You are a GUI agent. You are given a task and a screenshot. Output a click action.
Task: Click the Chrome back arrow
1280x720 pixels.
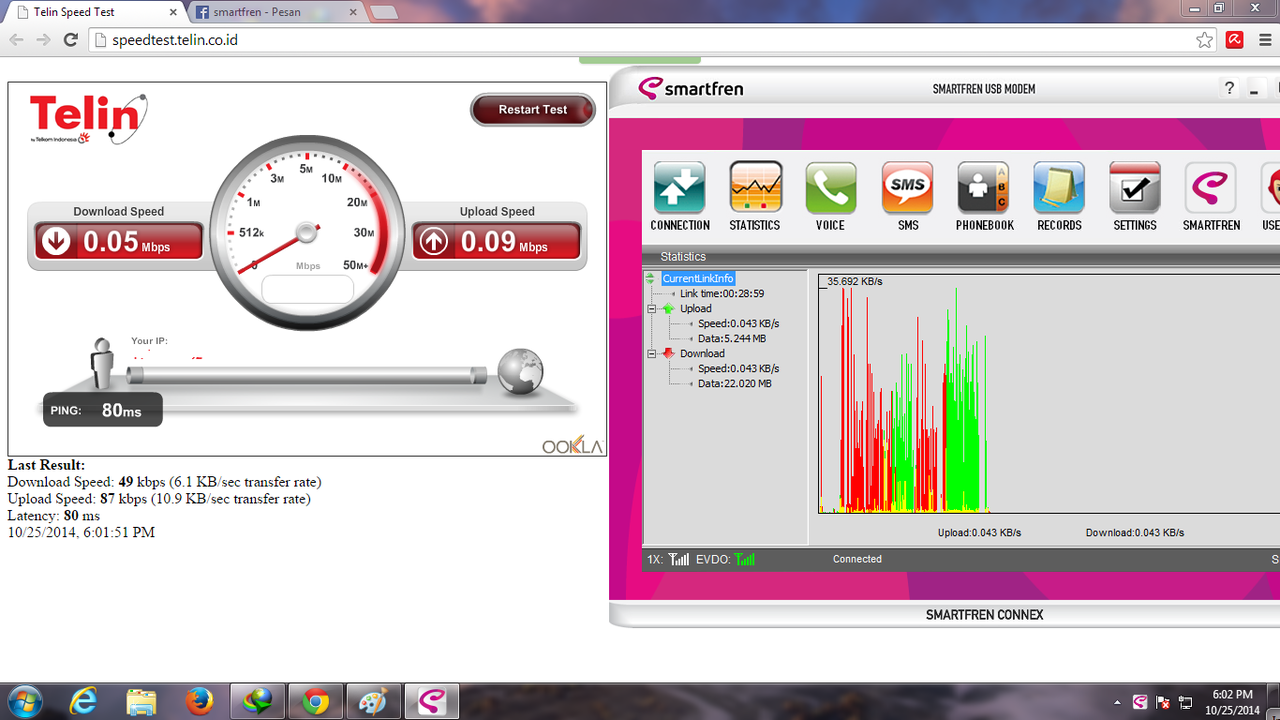(x=17, y=40)
